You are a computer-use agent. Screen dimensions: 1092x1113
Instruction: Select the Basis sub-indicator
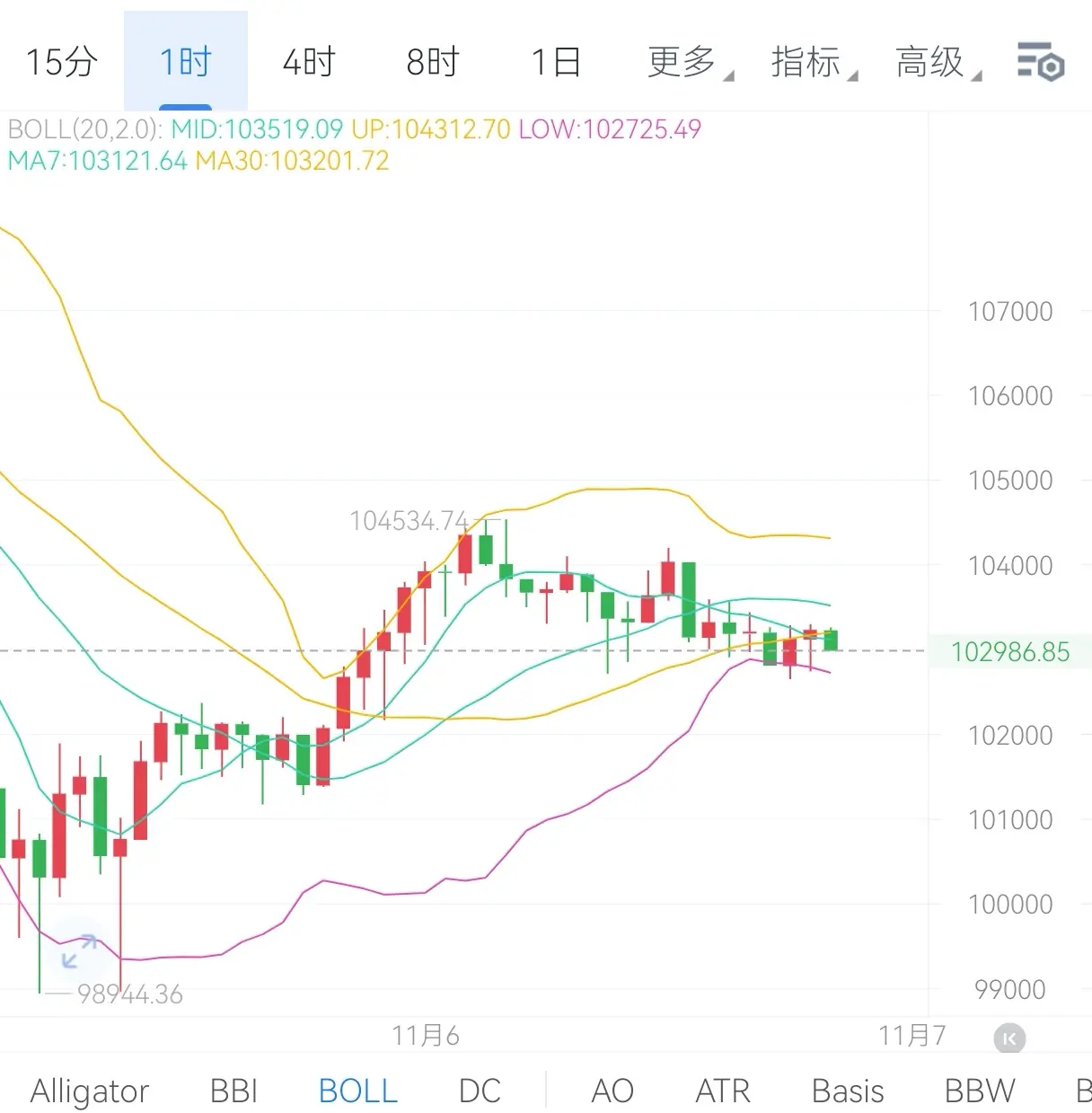coord(848,1091)
